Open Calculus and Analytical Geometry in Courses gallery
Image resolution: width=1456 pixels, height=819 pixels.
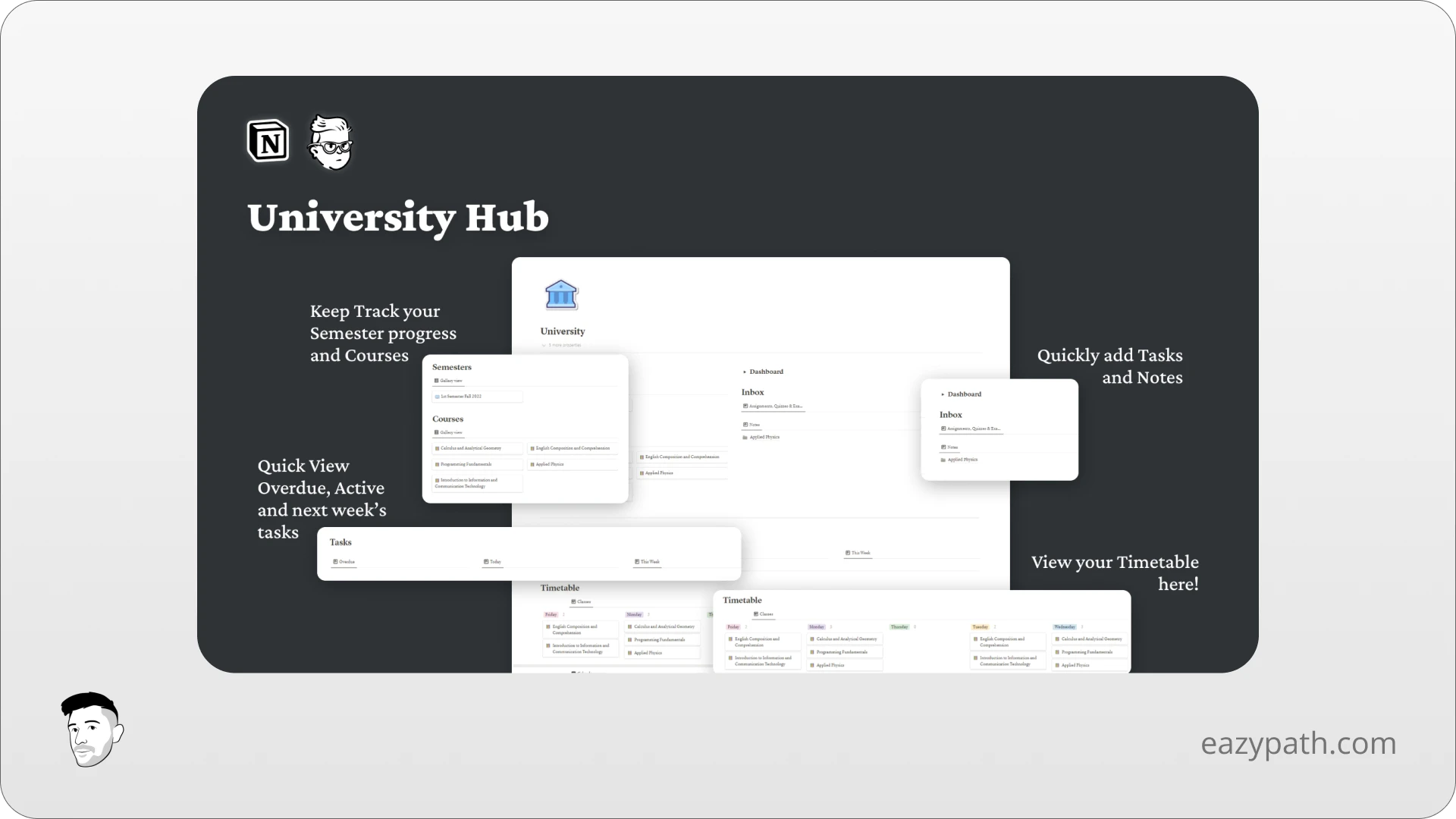(x=477, y=448)
